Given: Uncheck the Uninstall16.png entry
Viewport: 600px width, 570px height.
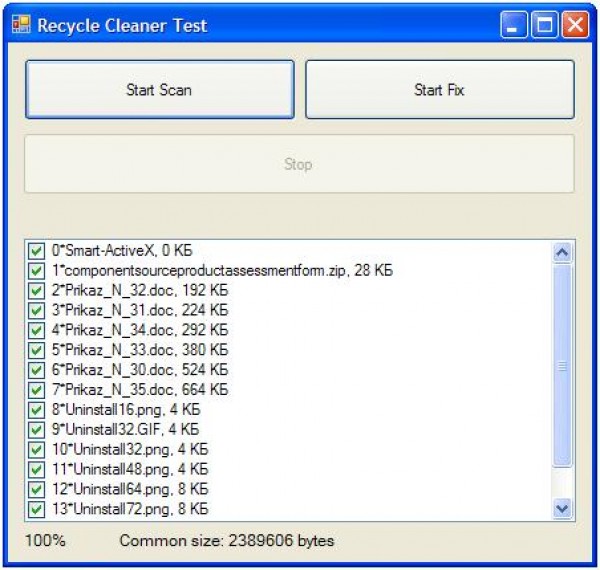Looking at the screenshot, I should click(x=37, y=409).
